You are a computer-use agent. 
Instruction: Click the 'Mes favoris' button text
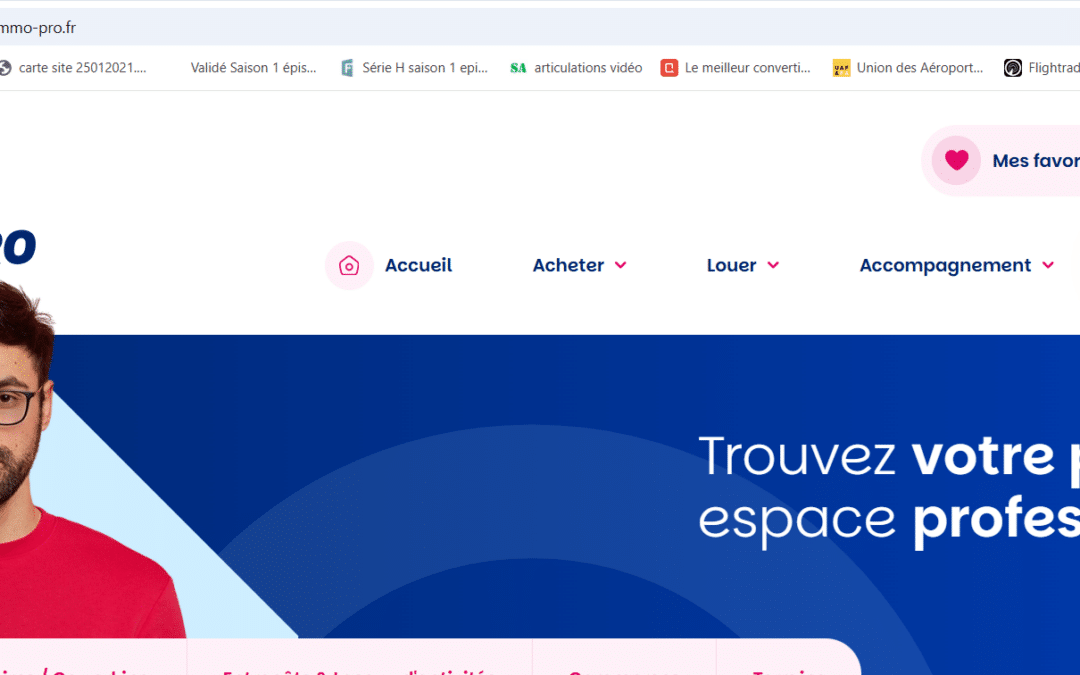[1035, 160]
